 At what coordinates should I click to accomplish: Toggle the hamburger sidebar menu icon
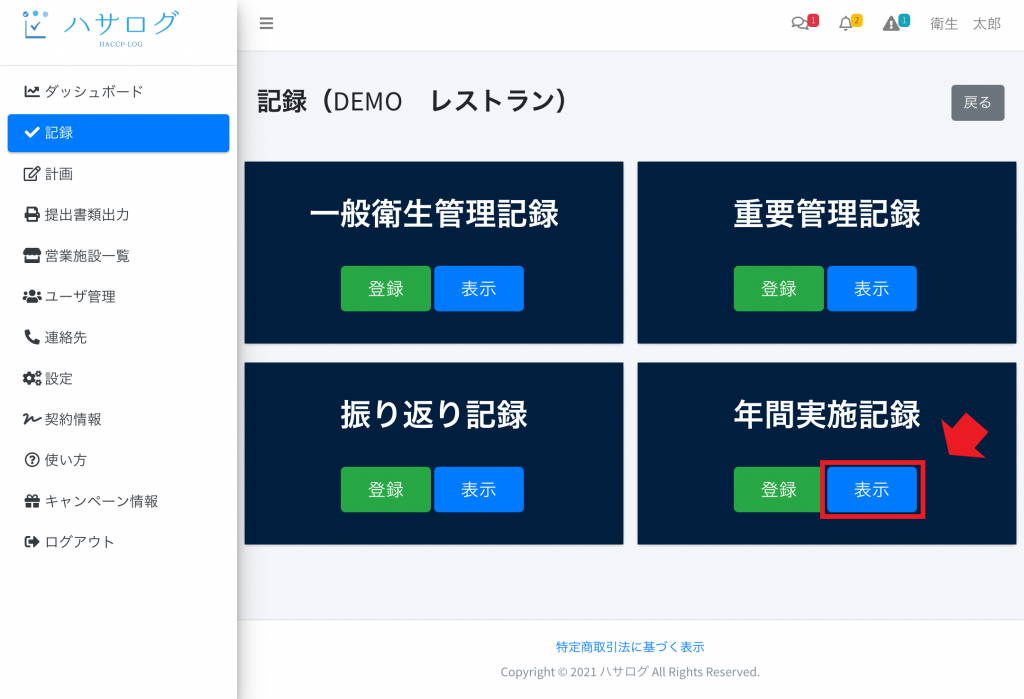(266, 24)
